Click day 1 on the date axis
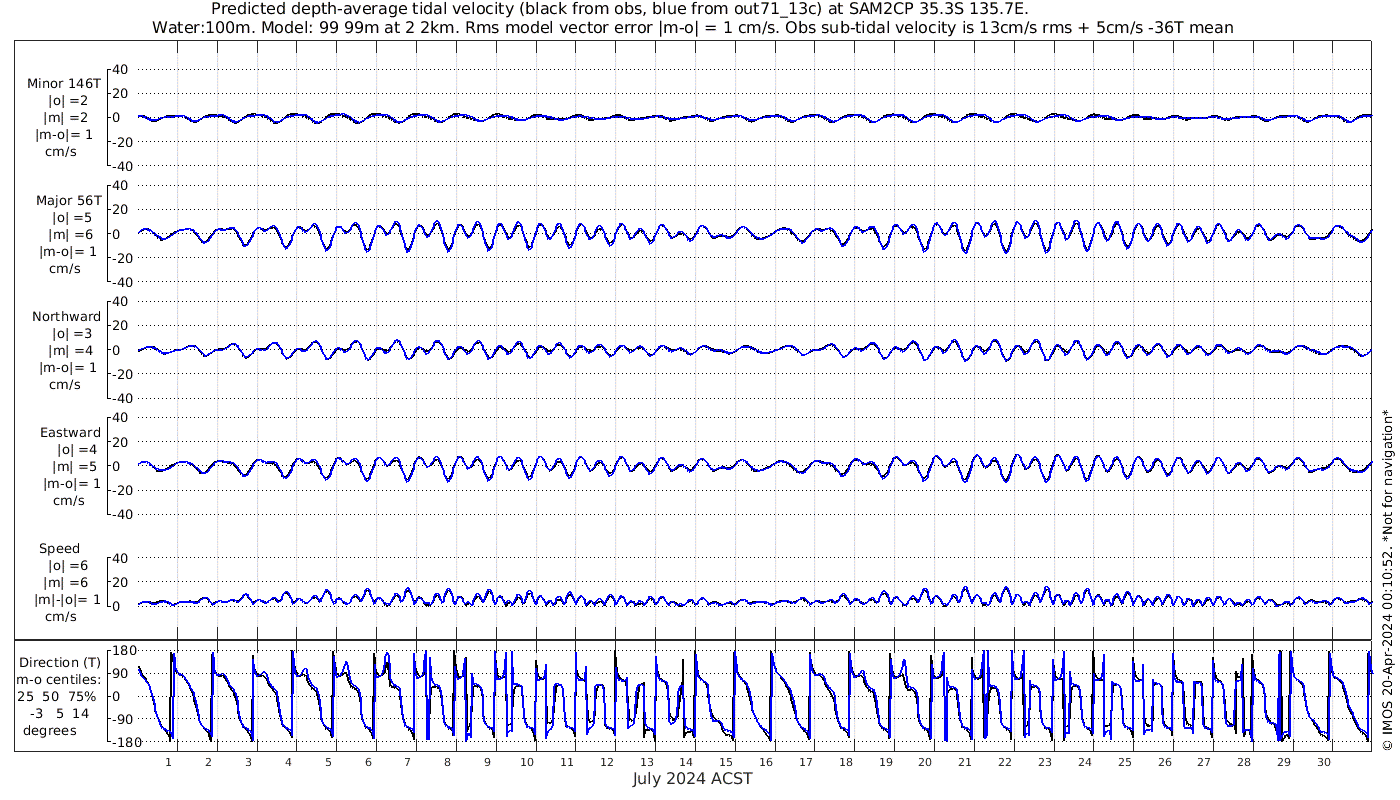This screenshot has width=1400, height=800. [x=169, y=762]
